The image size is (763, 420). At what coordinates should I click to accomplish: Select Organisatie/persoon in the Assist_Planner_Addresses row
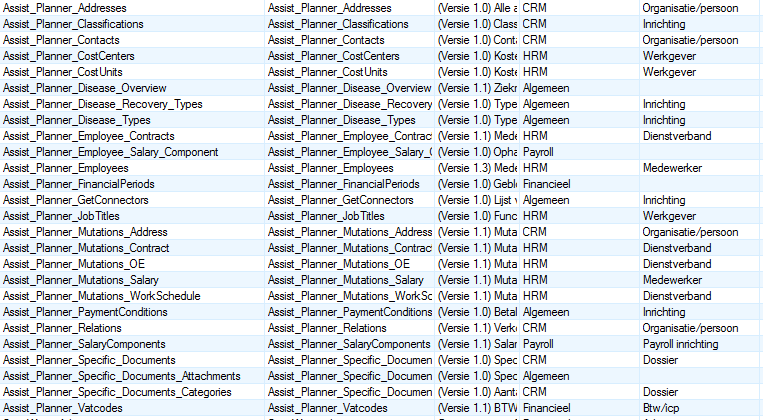(690, 8)
